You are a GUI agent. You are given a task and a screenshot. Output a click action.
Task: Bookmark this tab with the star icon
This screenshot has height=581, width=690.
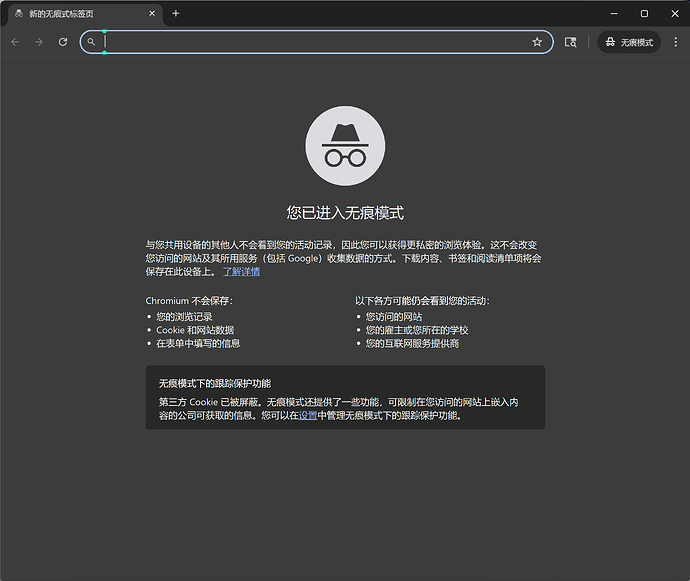coord(537,42)
